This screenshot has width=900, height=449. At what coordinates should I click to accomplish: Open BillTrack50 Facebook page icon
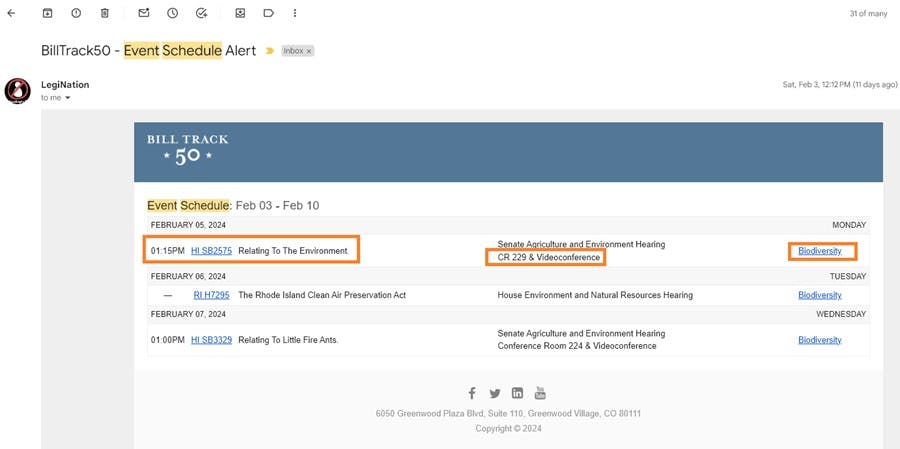click(x=472, y=393)
